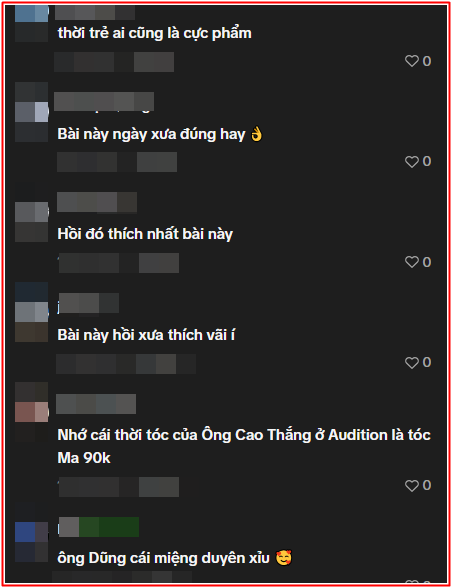452x588 pixels.
Task: Click reply row under 'Bài này hồi xưa thích vãi í'
Action: pyautogui.click(x=126, y=364)
